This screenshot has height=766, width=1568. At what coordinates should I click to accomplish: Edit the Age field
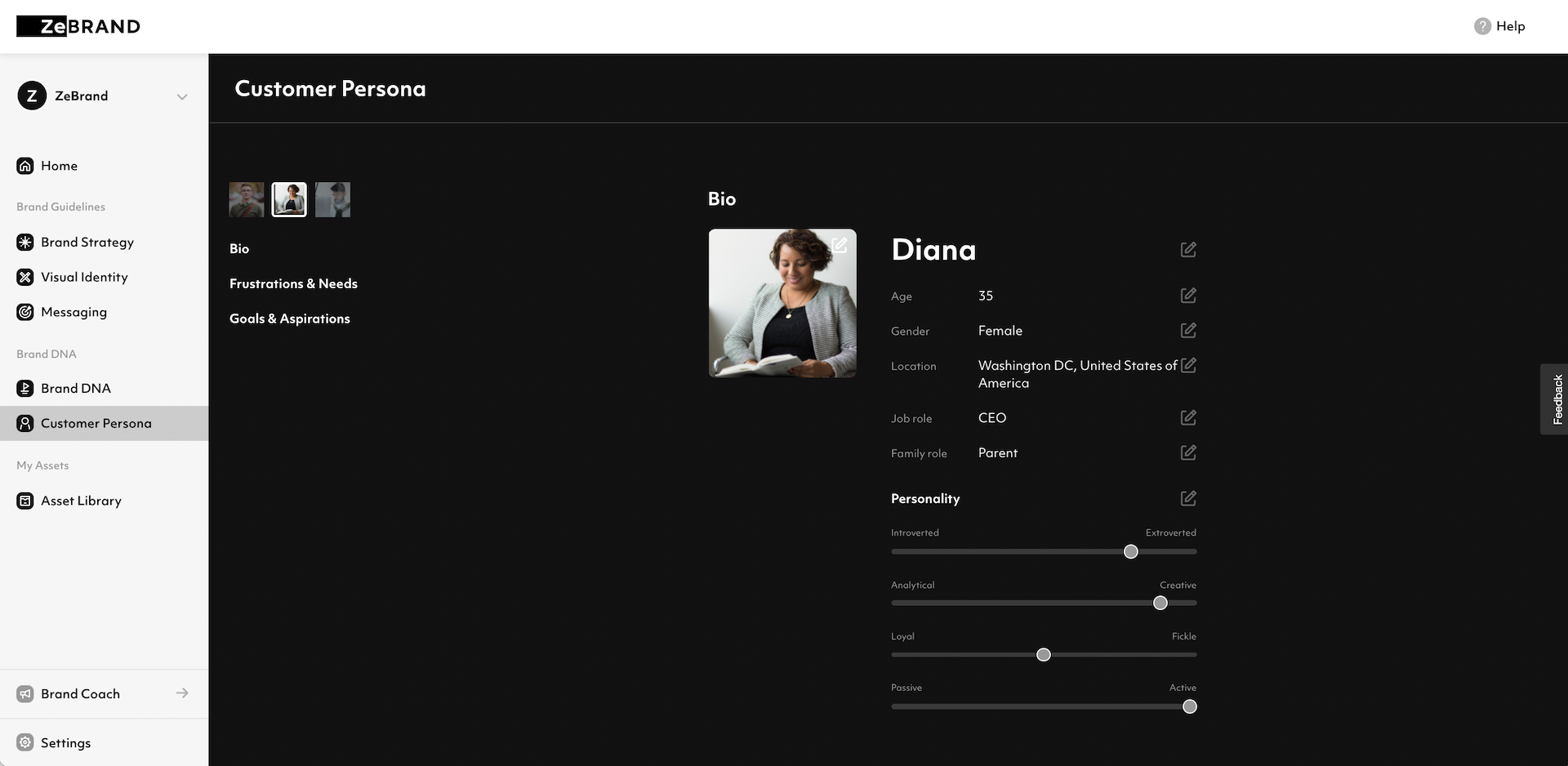pyautogui.click(x=1188, y=295)
